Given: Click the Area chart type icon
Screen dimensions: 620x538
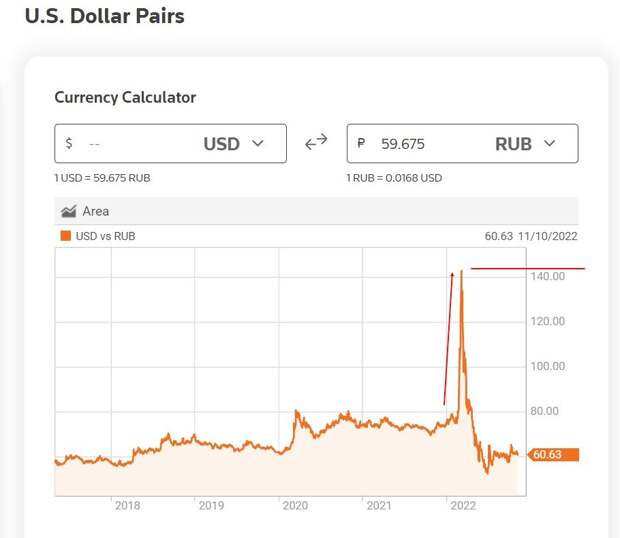Looking at the screenshot, I should click(x=68, y=211).
